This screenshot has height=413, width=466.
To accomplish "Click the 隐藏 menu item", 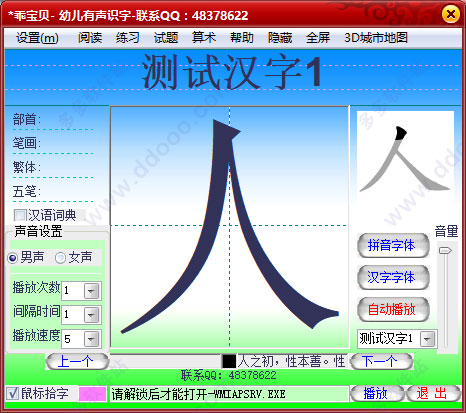I will click(280, 38).
